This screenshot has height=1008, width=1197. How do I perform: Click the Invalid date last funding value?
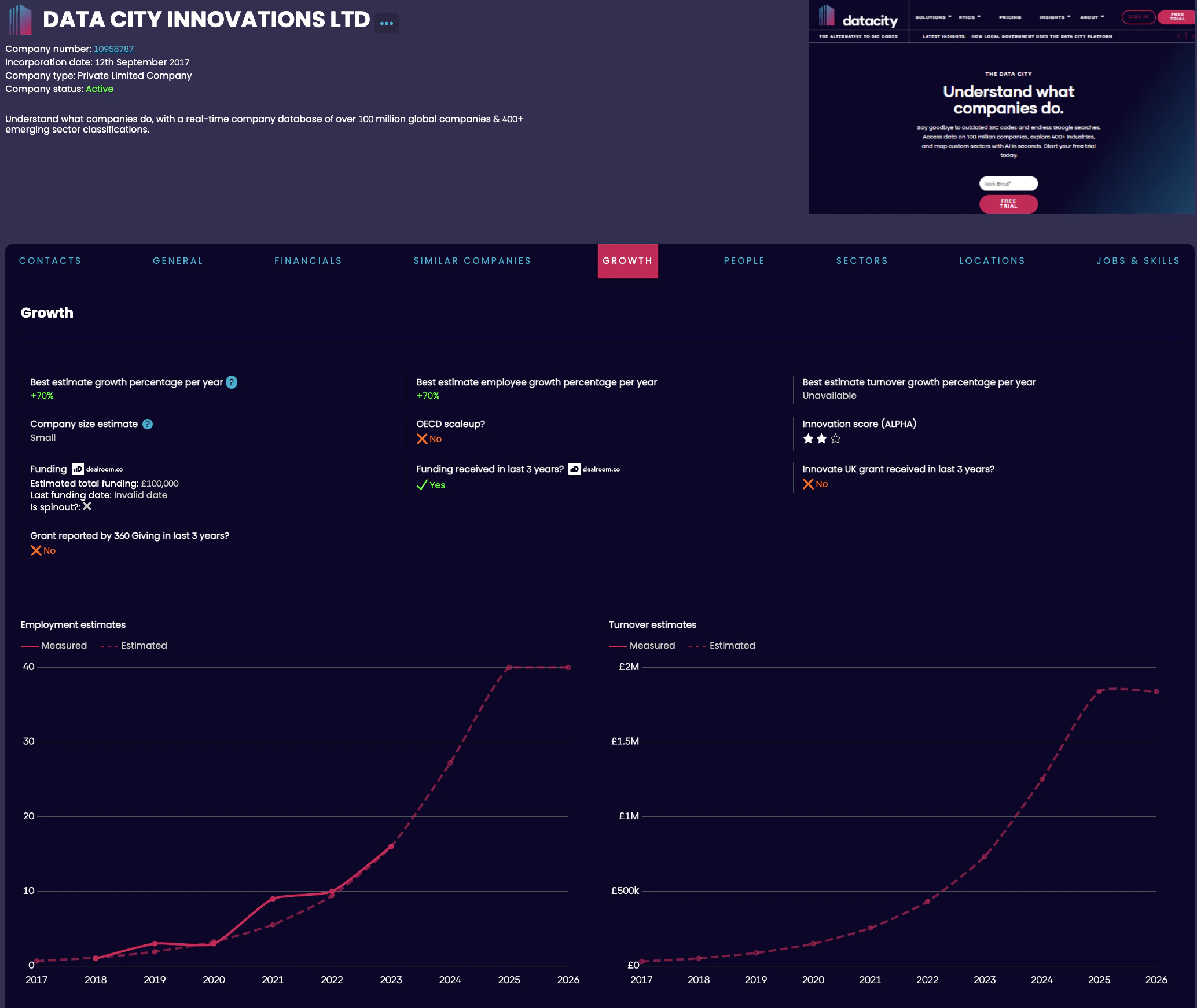(141, 495)
